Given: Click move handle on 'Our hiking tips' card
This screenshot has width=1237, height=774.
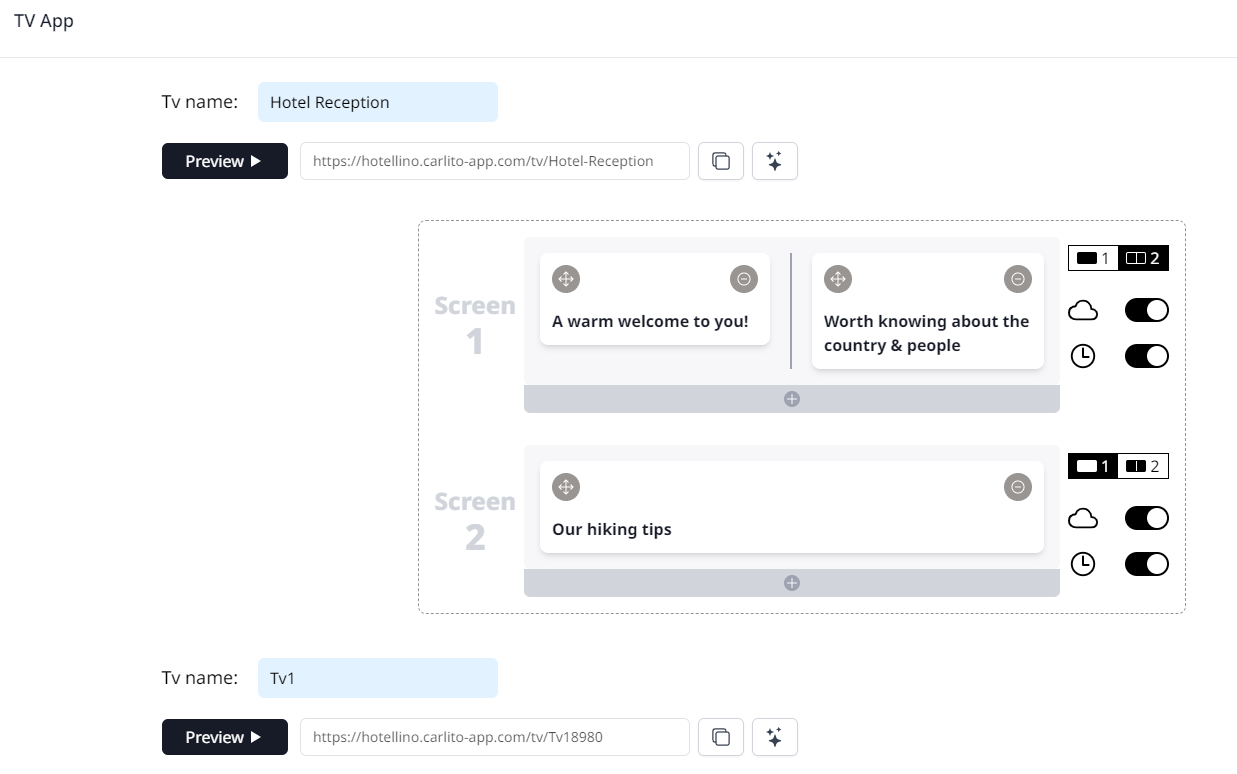Looking at the screenshot, I should (x=566, y=487).
